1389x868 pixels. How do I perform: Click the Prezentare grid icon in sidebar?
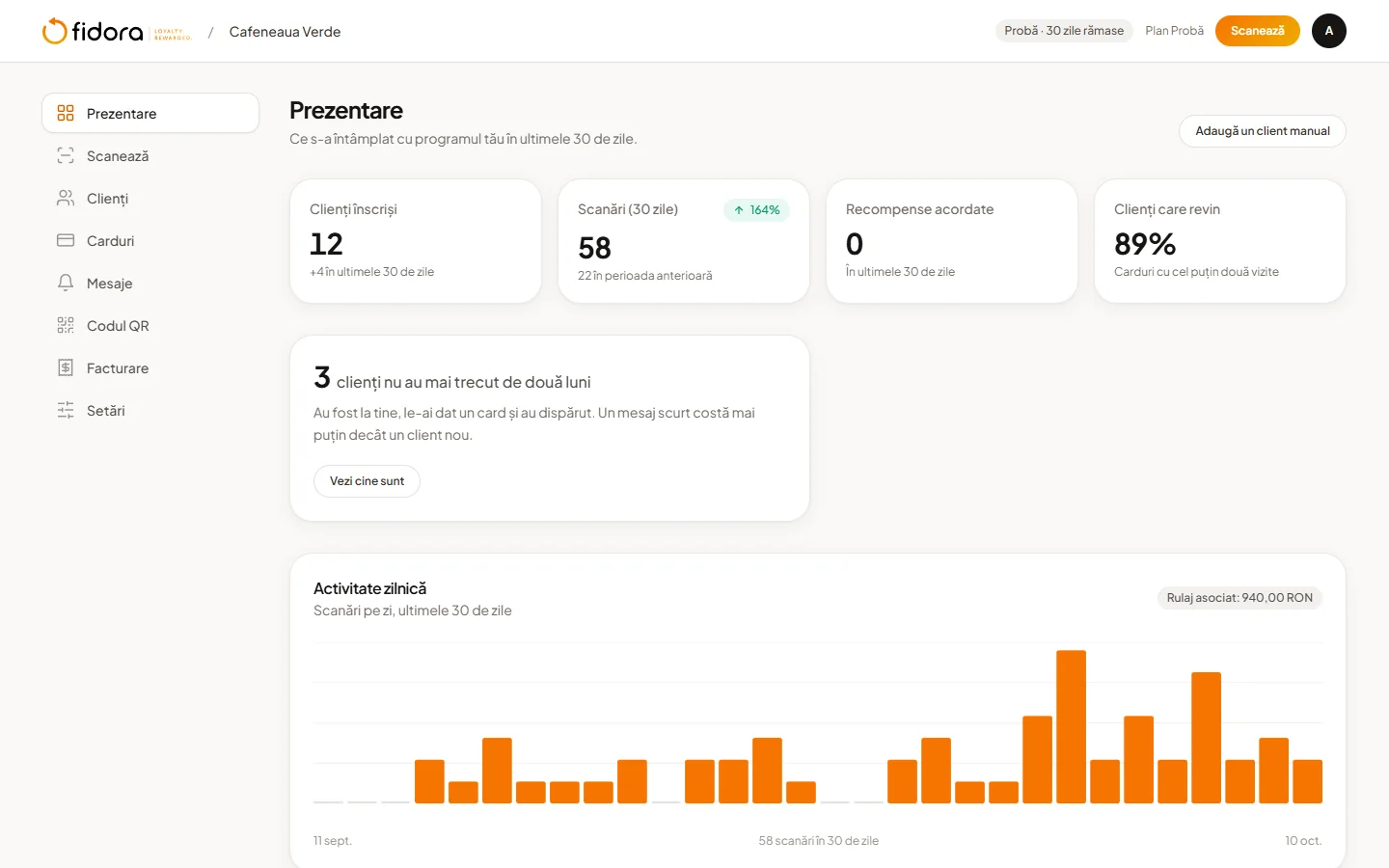pyautogui.click(x=66, y=113)
